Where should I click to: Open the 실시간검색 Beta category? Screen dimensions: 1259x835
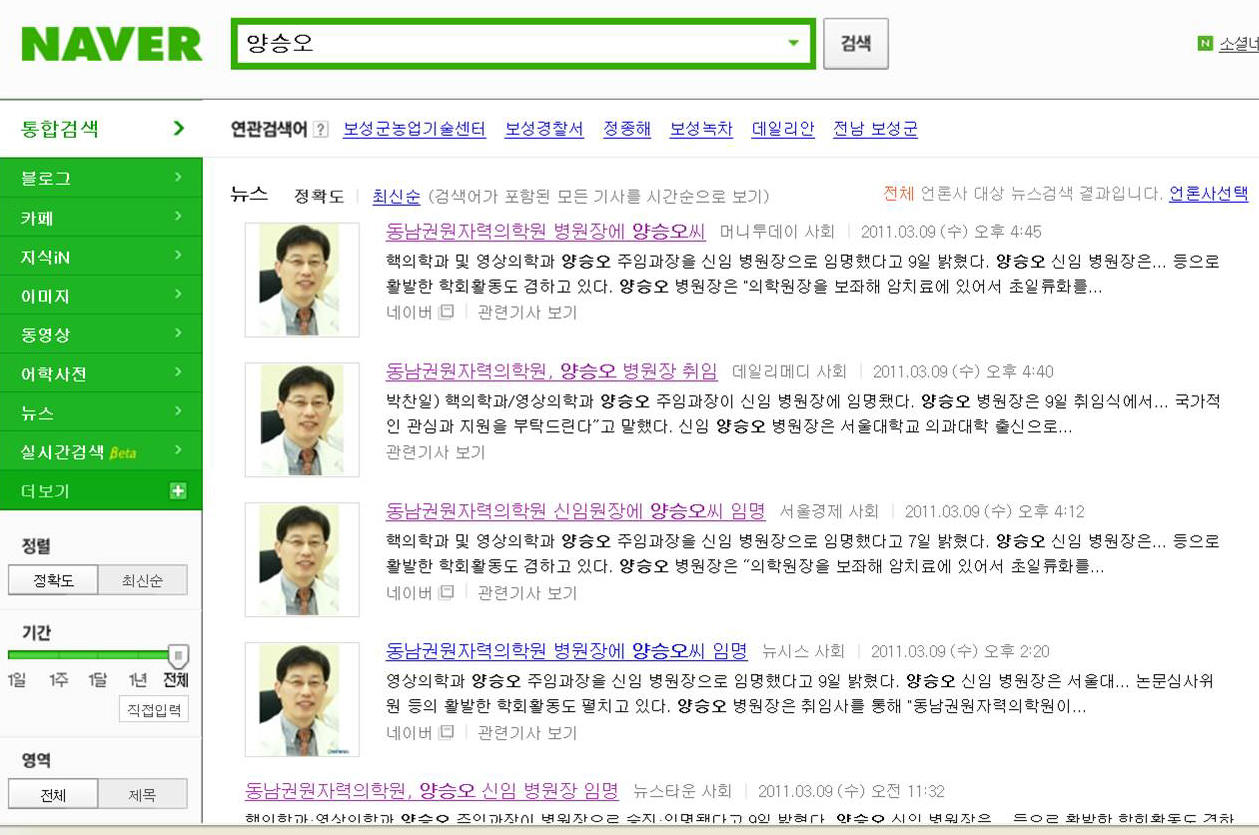pos(101,452)
